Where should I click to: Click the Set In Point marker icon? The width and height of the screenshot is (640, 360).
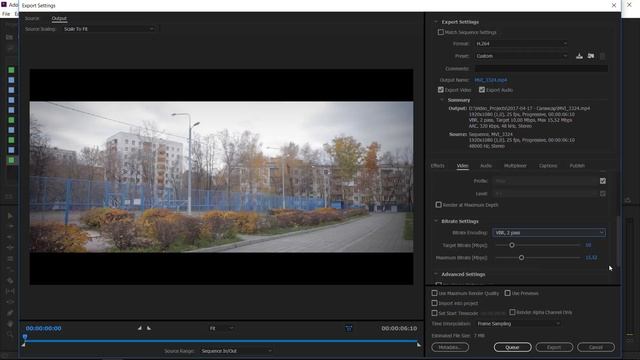[140, 328]
